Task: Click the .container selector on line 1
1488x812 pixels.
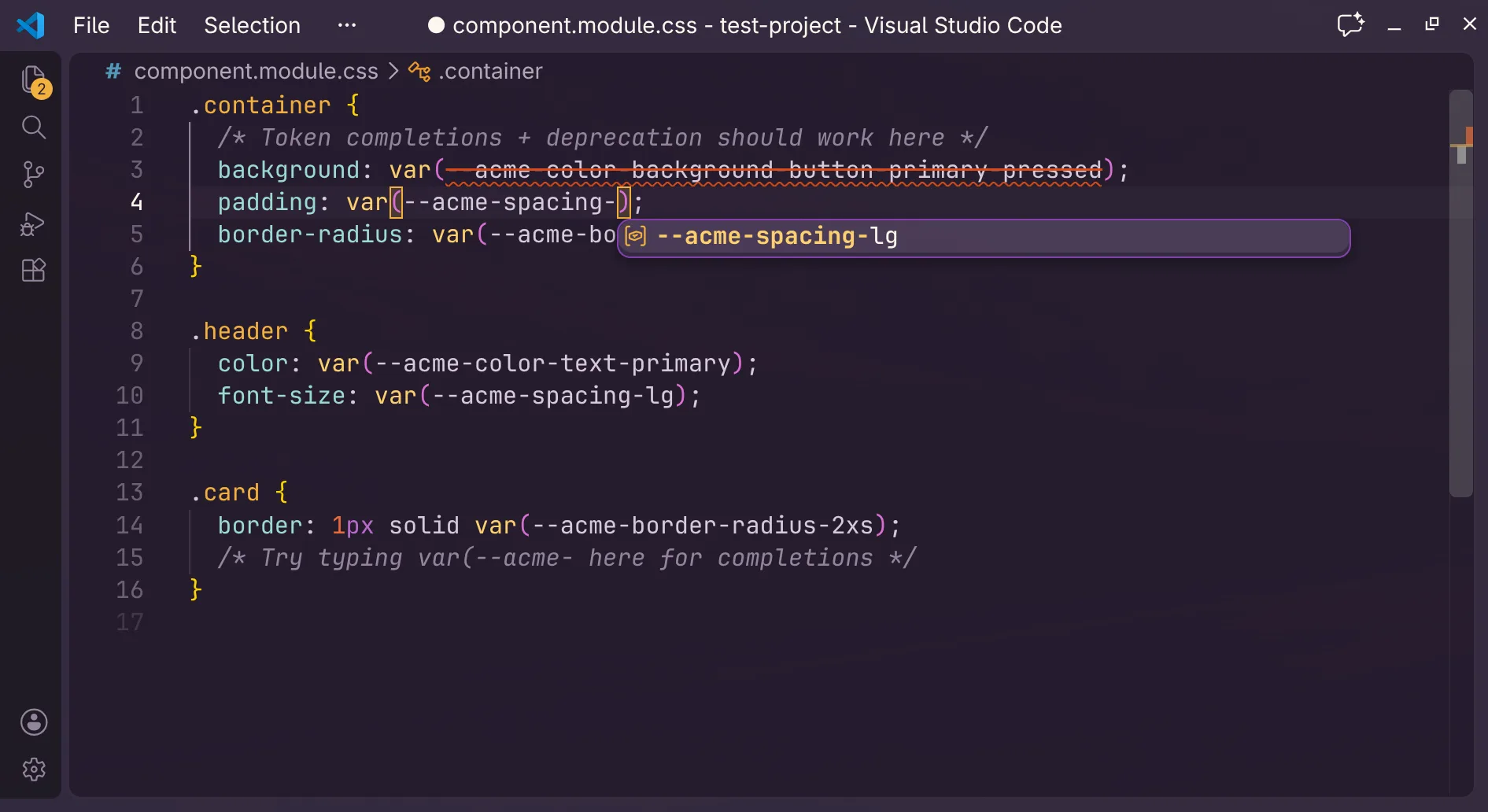Action: click(260, 105)
